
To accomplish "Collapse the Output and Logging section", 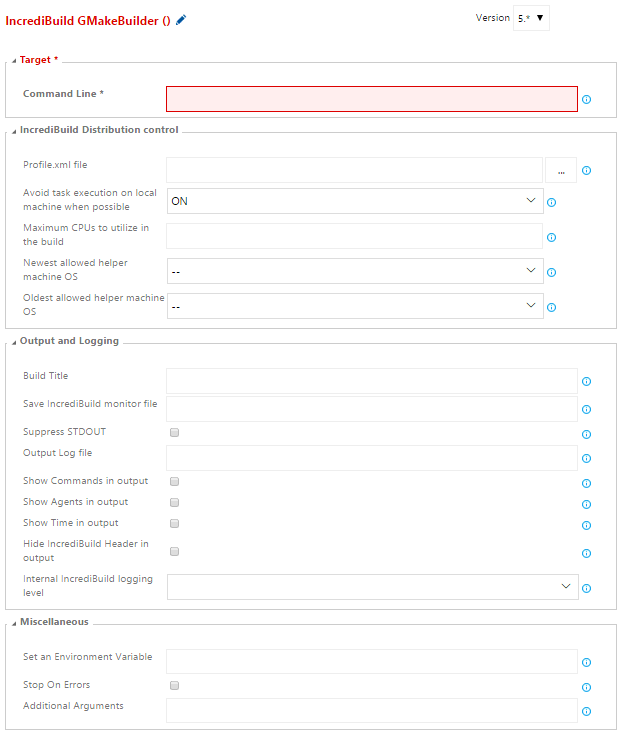I will coord(12,341).
